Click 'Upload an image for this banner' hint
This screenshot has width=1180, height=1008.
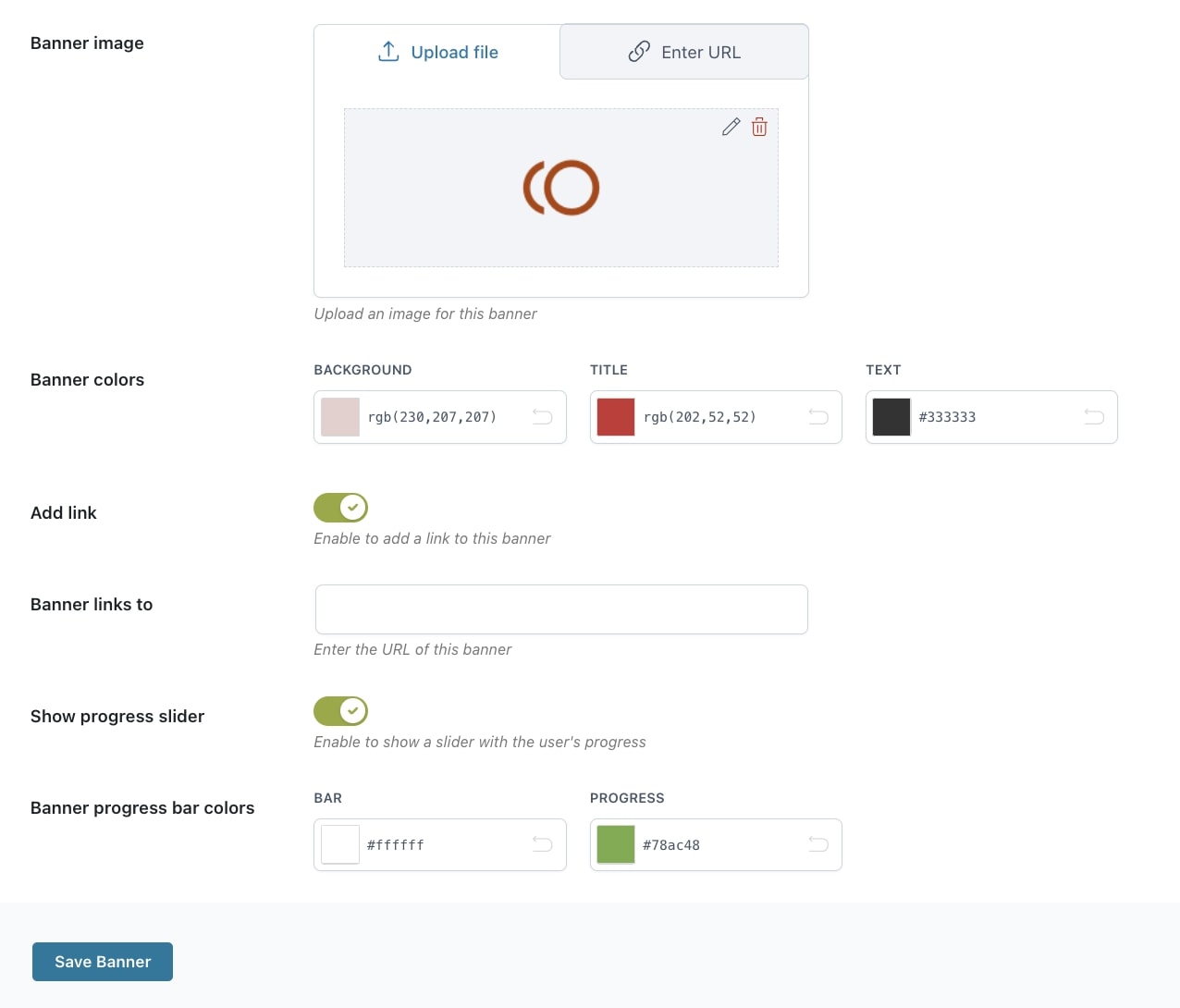425,313
